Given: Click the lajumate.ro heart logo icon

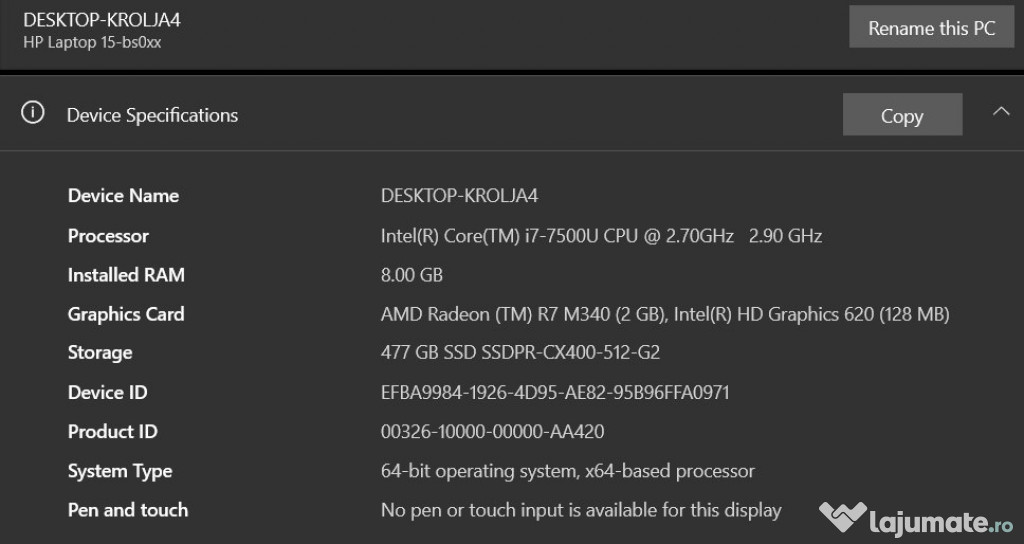Looking at the screenshot, I should point(842,517).
